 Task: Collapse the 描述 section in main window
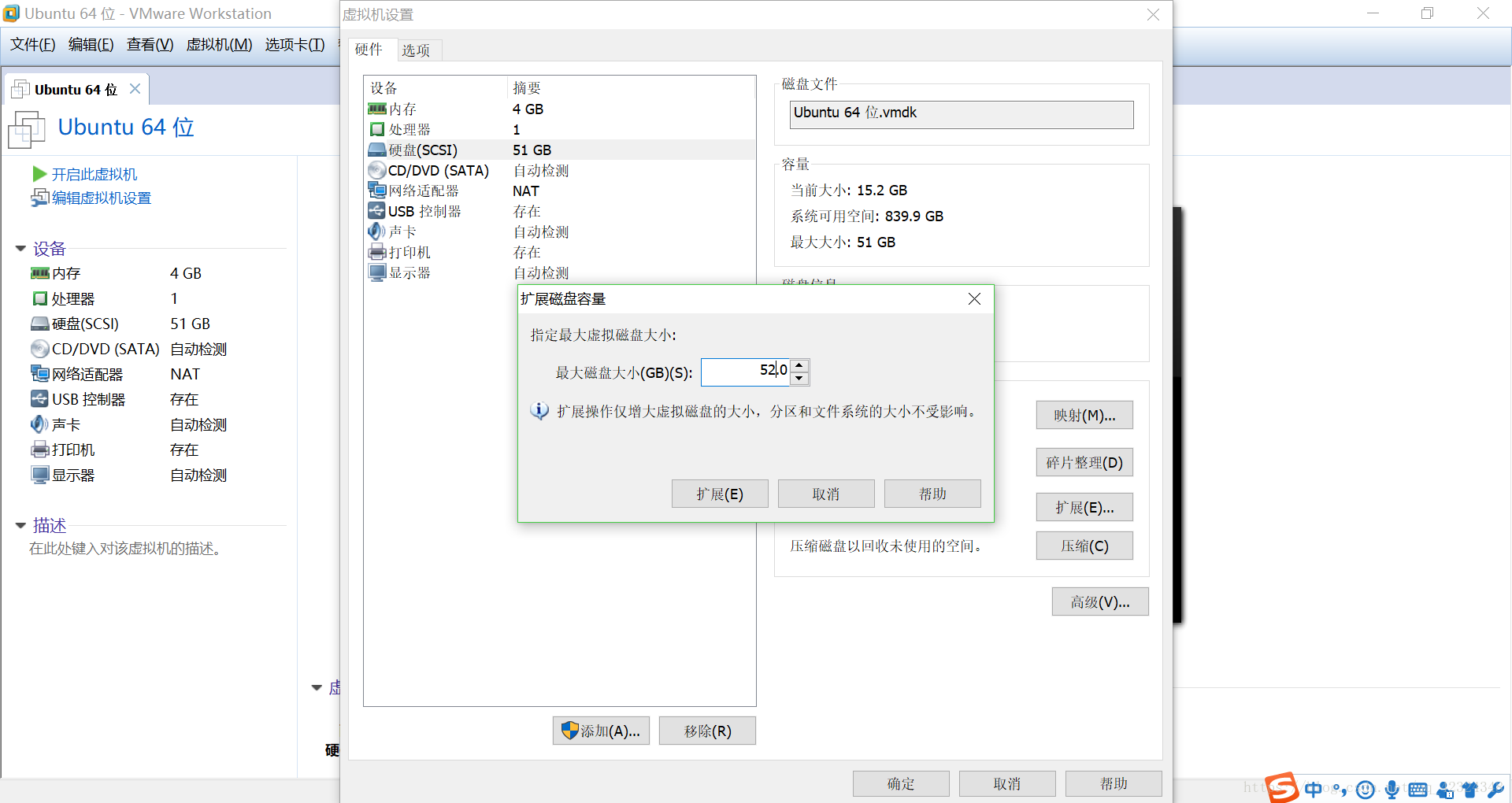[x=21, y=525]
